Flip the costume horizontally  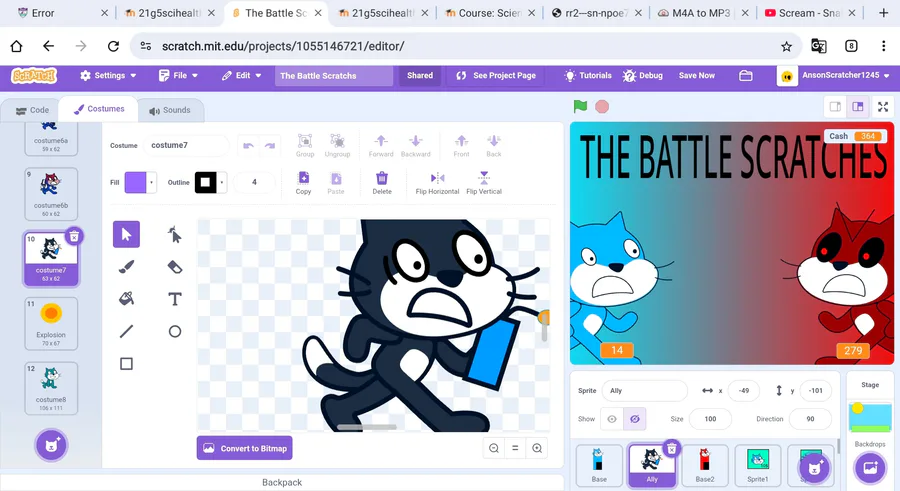(x=437, y=183)
